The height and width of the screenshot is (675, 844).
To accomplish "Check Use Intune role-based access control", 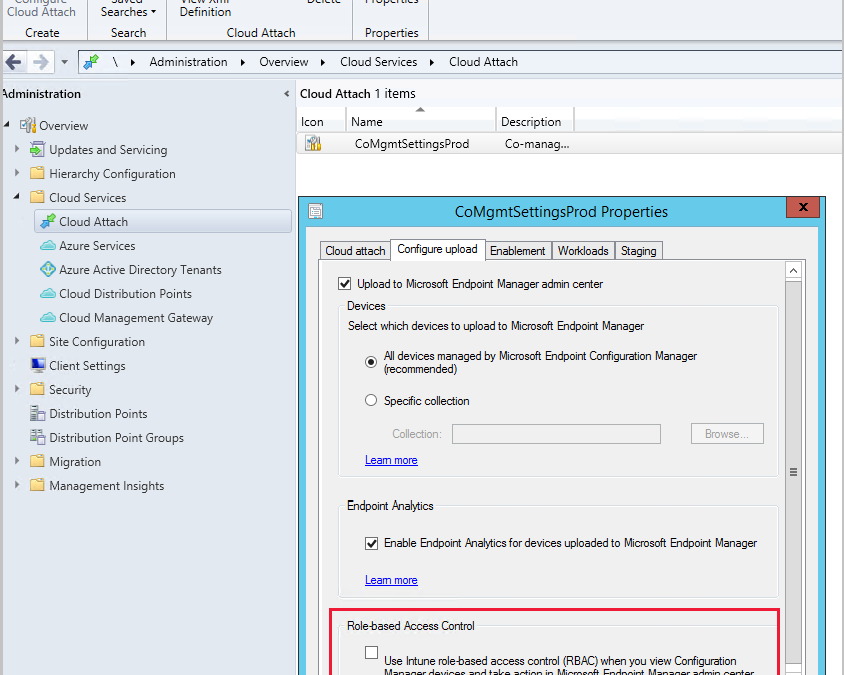I will point(371,652).
